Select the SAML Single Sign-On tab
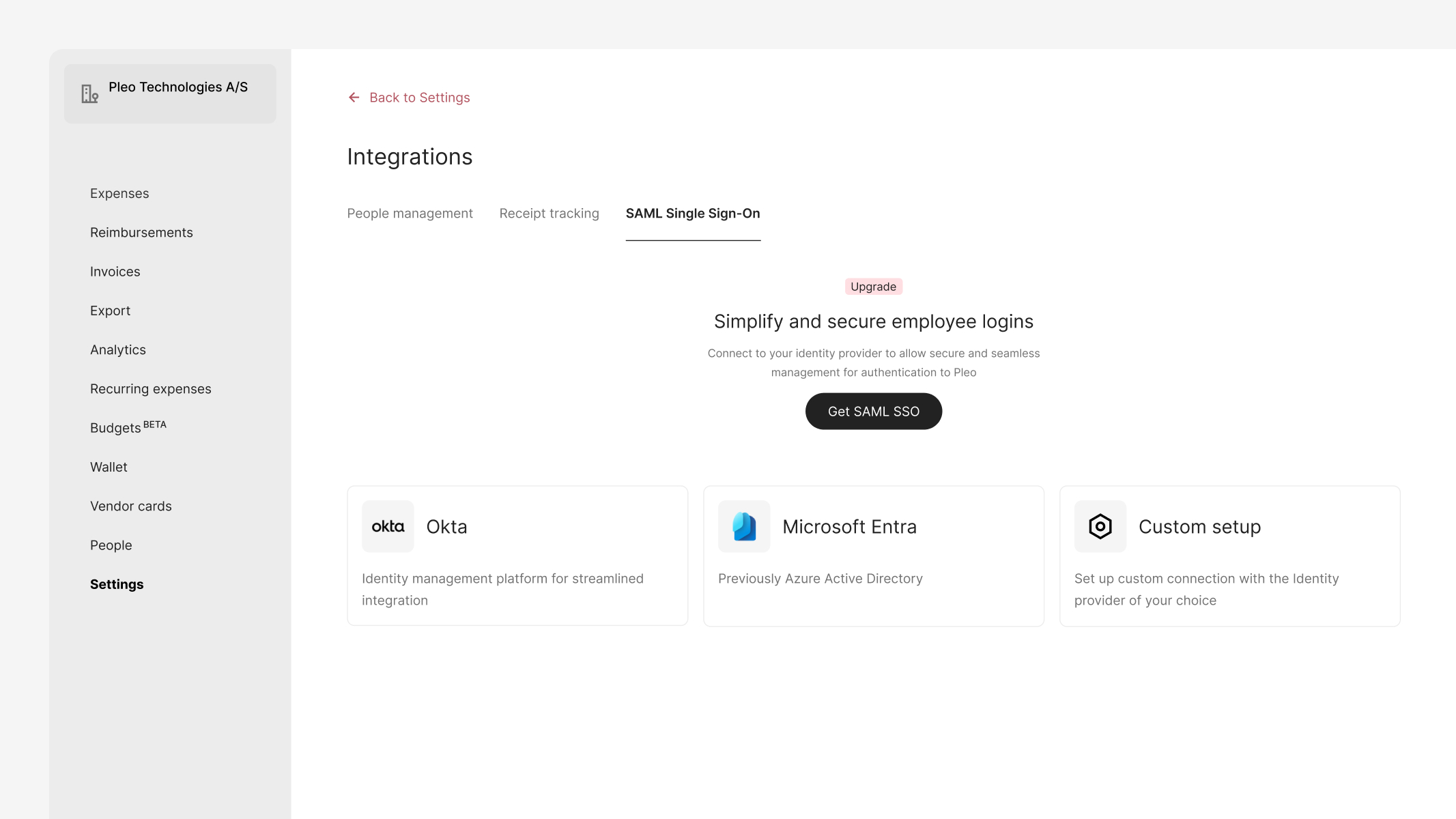 692,213
